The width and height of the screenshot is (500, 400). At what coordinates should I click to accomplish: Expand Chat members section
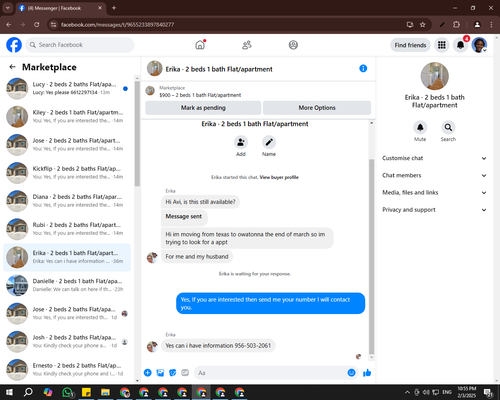point(434,175)
